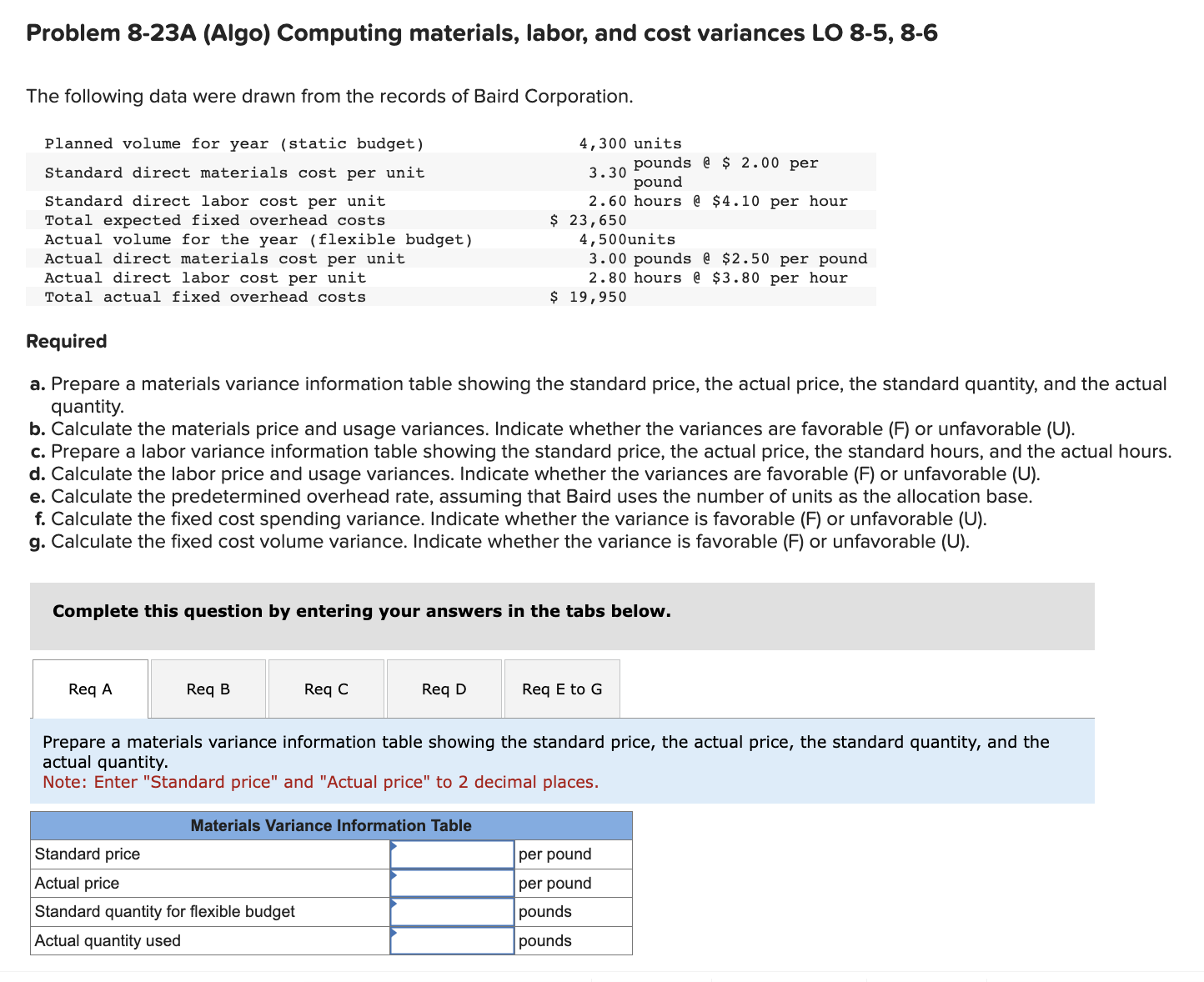Image resolution: width=1204 pixels, height=982 pixels.
Task: Click the Standard quantity for flexible budget input field
Action: (453, 911)
